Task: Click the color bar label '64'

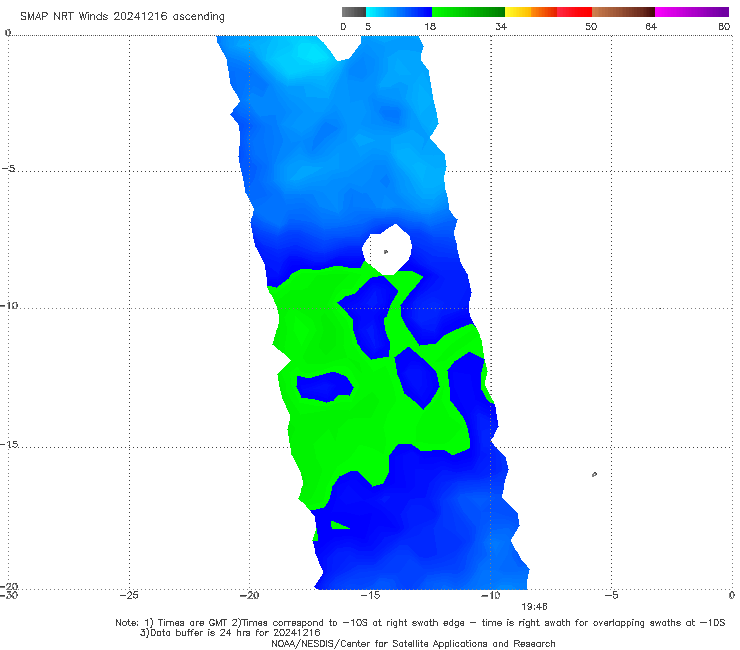Action: click(651, 26)
